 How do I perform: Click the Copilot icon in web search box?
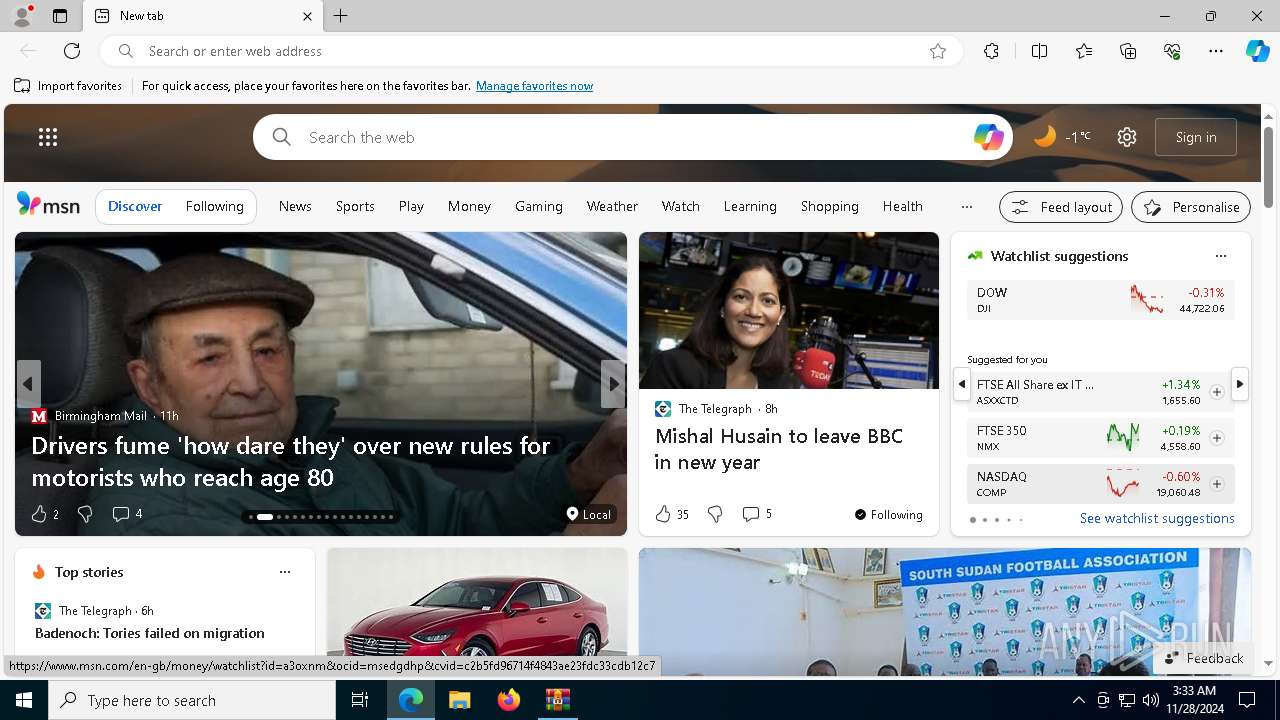[988, 137]
